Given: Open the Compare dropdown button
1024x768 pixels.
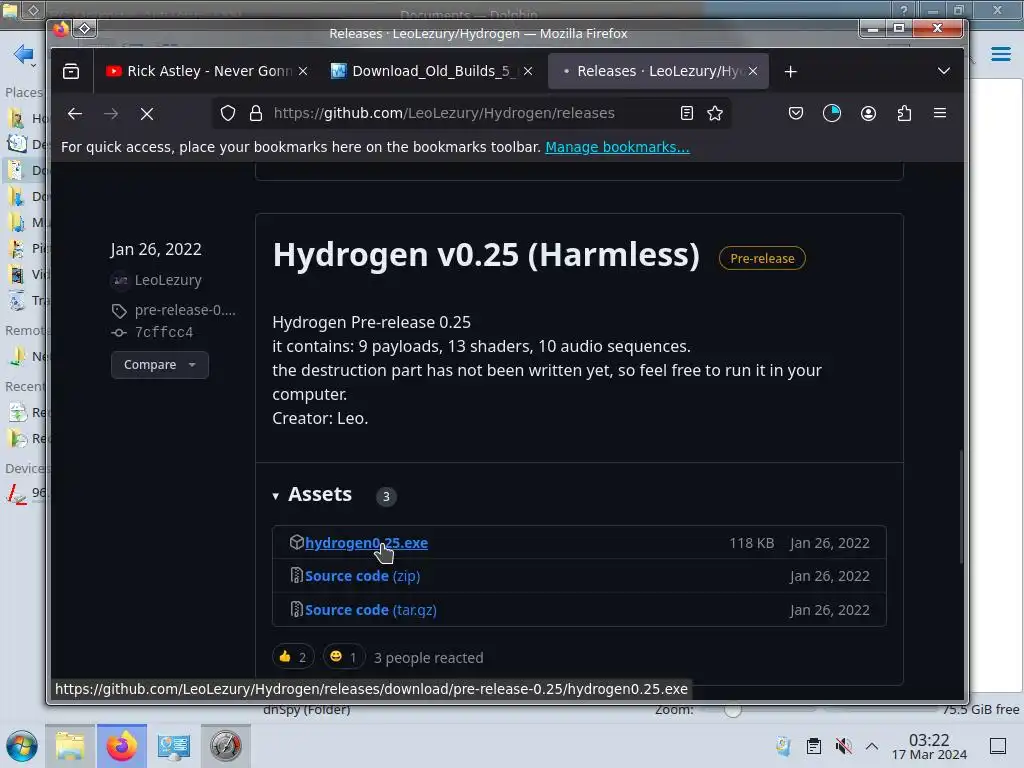Looking at the screenshot, I should 159,365.
